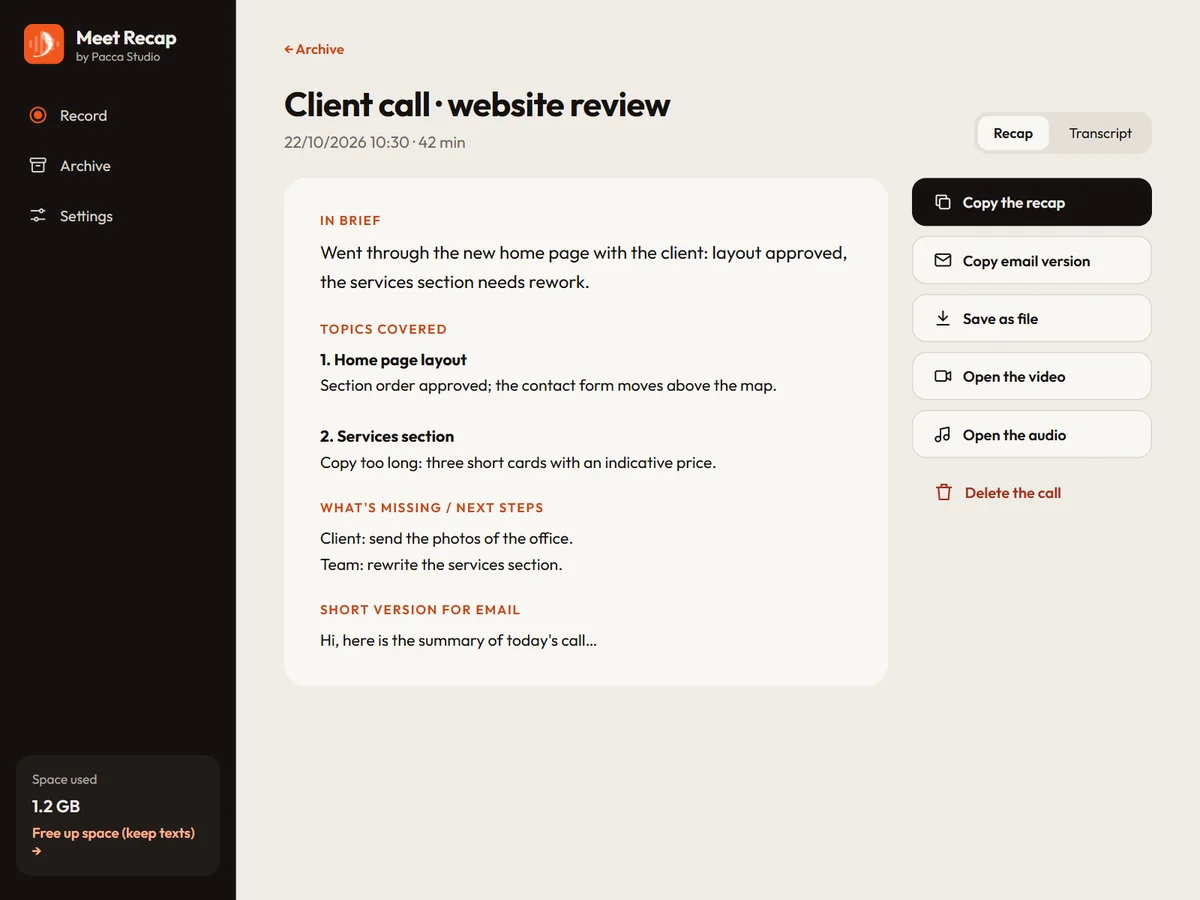
Task: Click the TOPICS COVERED heading
Action: 383,329
